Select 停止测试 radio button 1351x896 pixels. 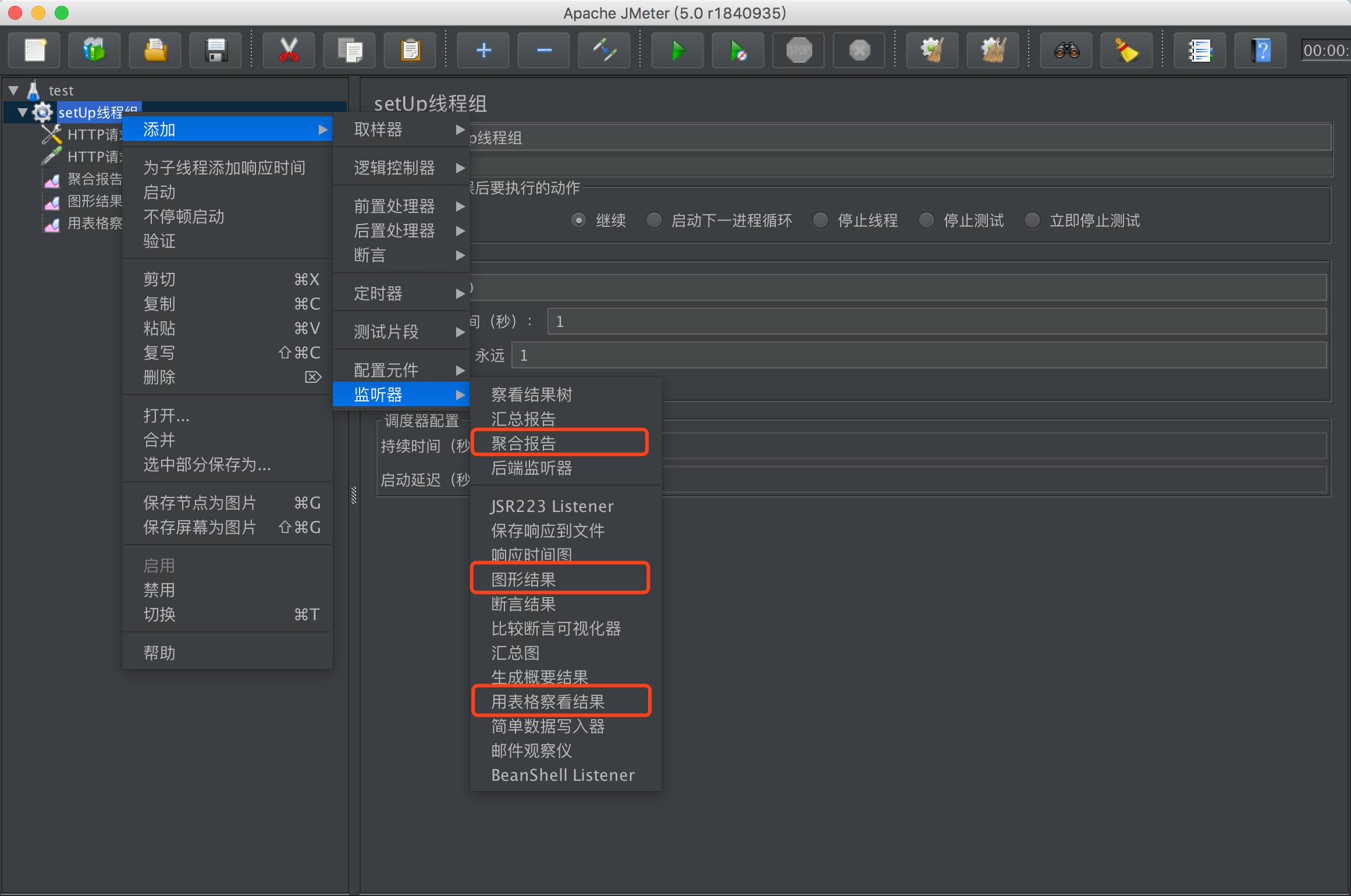pyautogui.click(x=926, y=221)
